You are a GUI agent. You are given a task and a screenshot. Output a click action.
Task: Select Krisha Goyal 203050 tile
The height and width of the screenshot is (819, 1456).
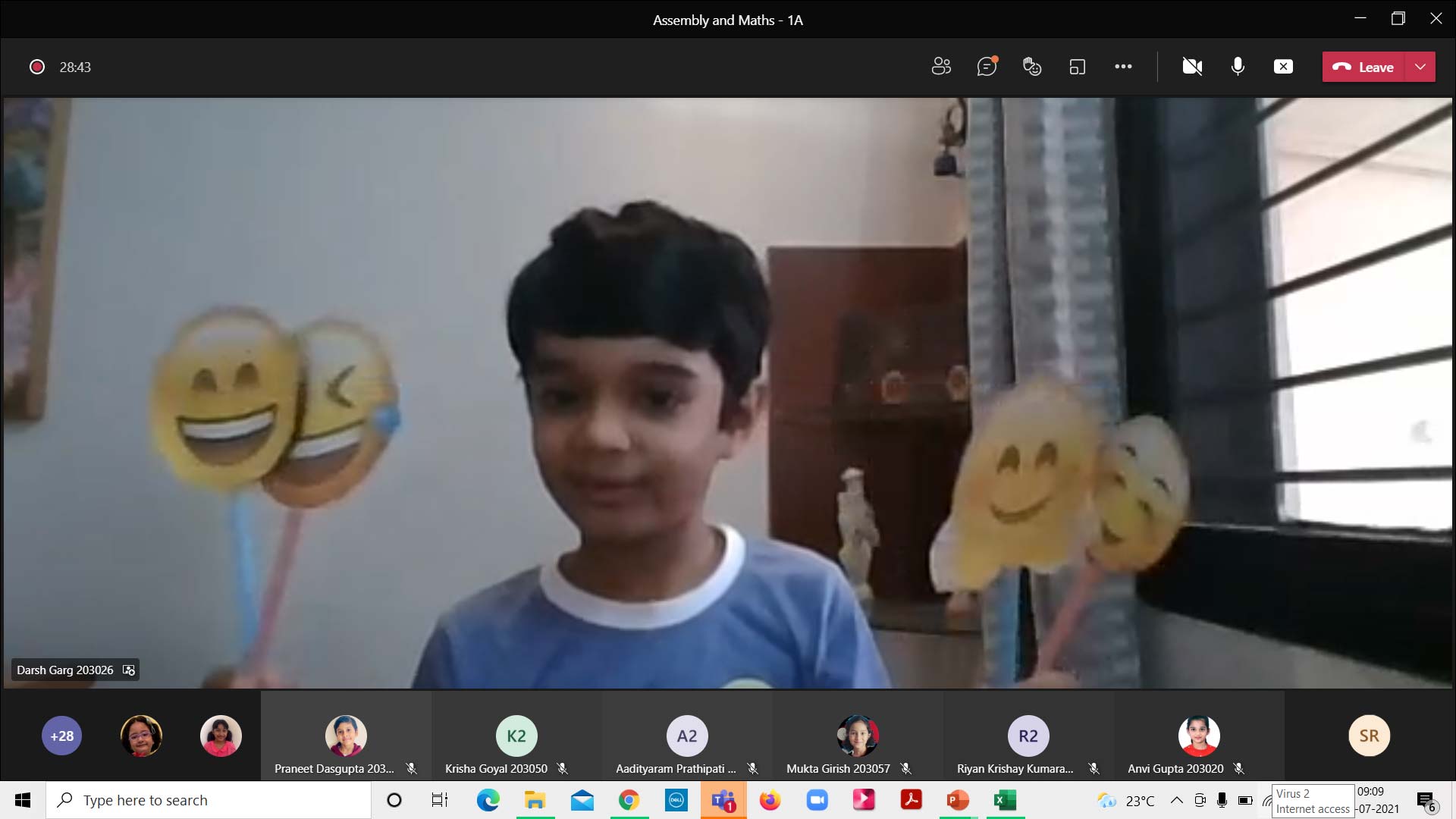pyautogui.click(x=516, y=736)
